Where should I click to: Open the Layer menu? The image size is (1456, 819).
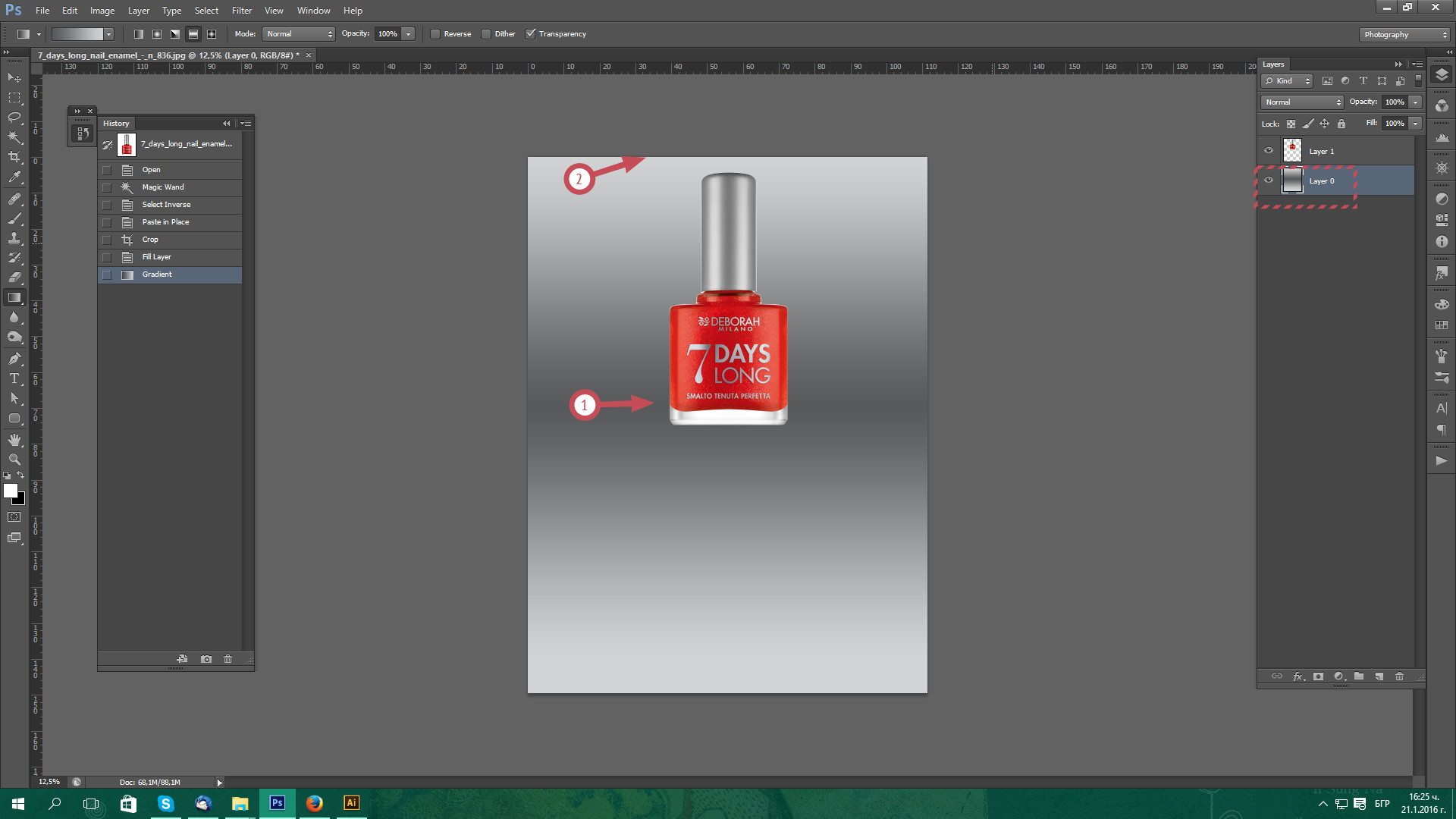click(139, 11)
